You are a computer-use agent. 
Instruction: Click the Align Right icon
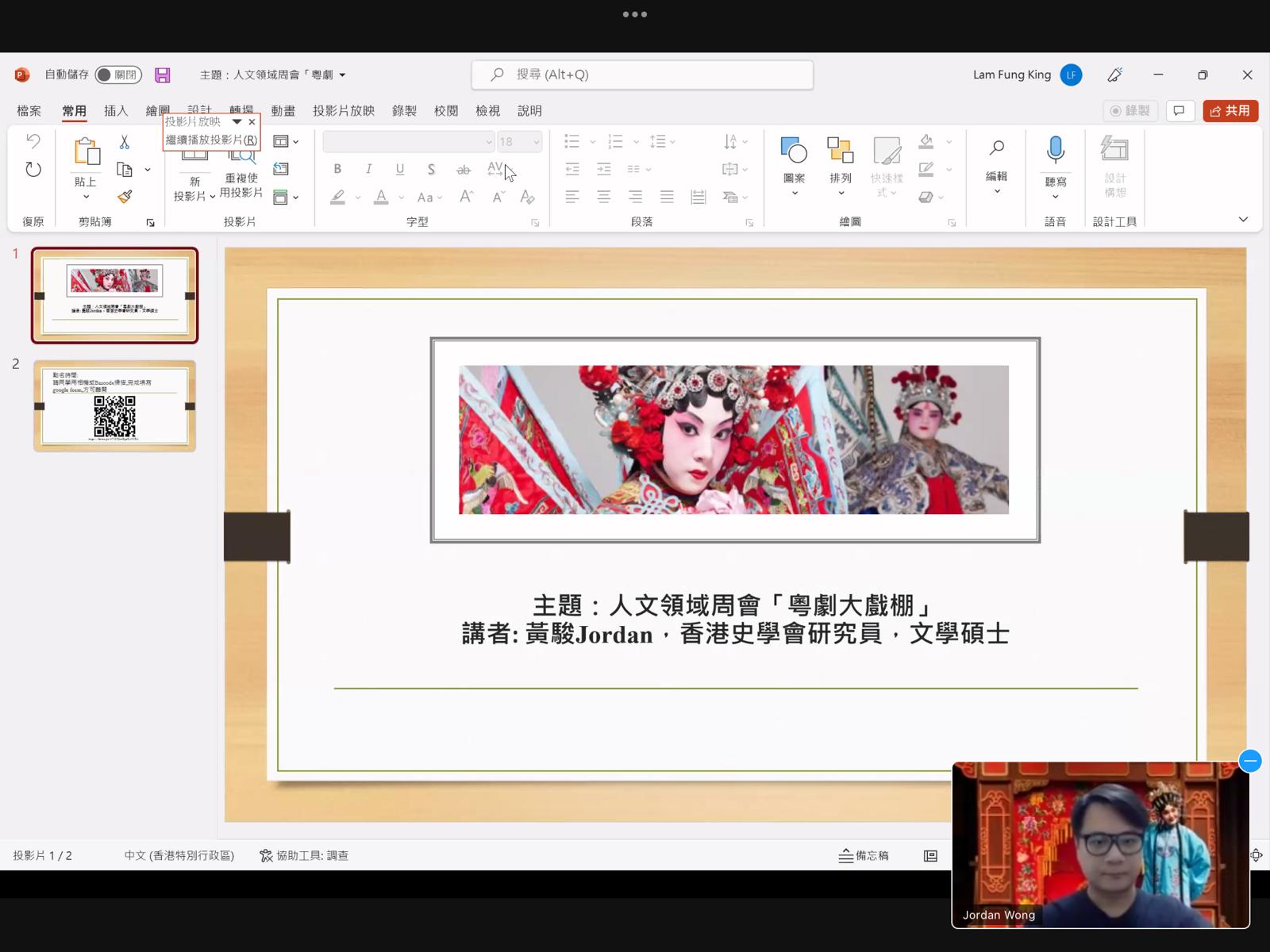click(635, 197)
